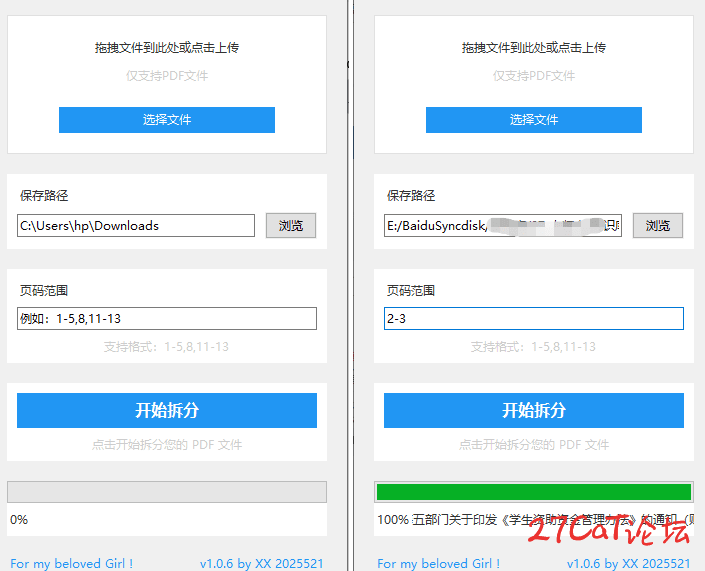705x571 pixels.
Task: Click the 0% status text
Action: 19,520
